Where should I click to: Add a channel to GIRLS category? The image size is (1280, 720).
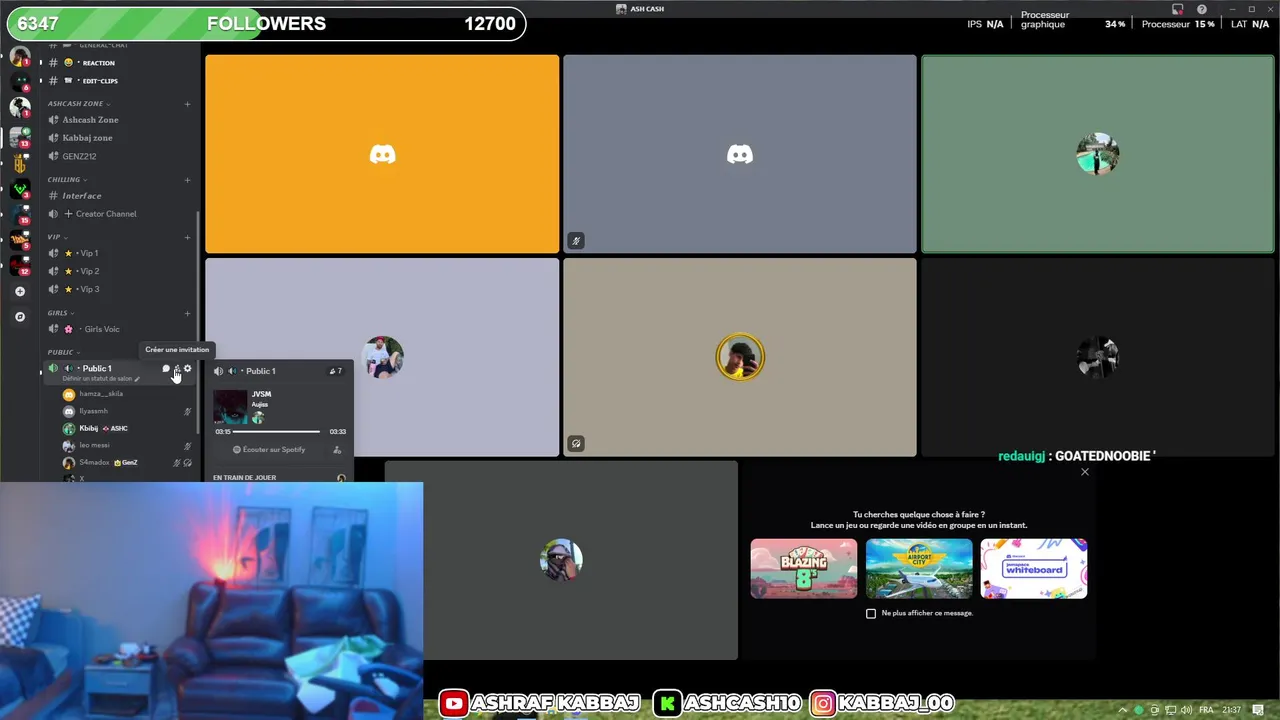coord(187,313)
